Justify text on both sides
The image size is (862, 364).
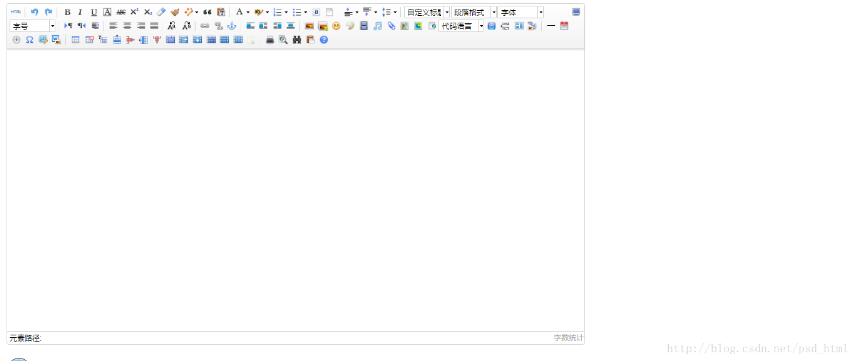(x=154, y=26)
